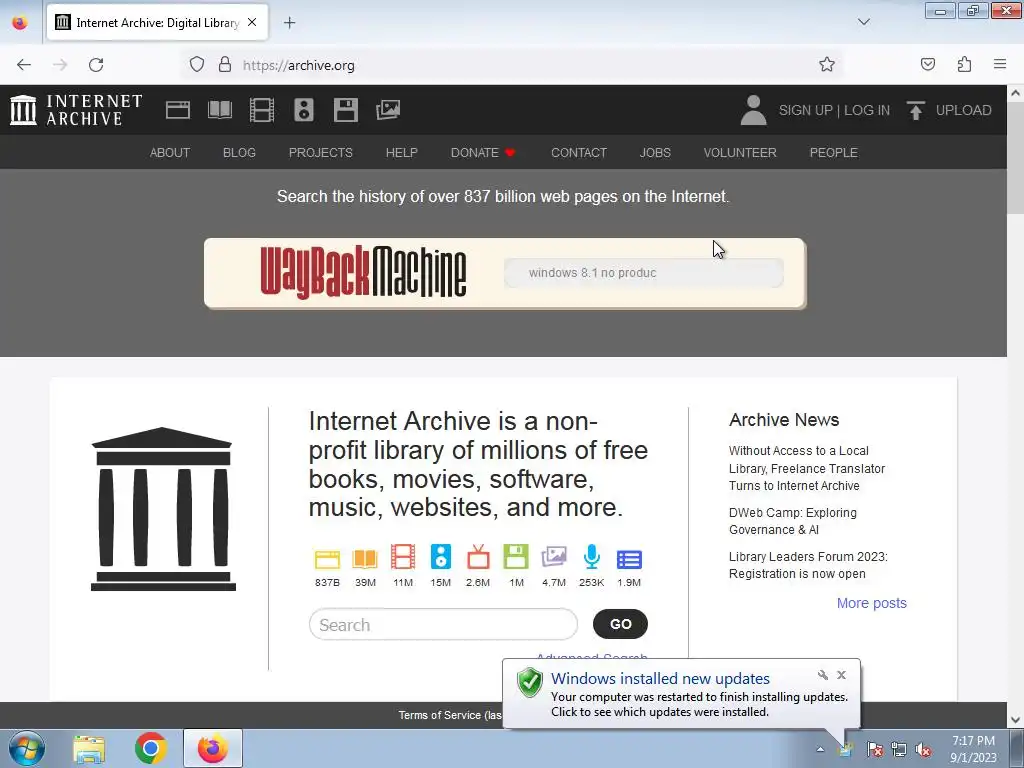Screen dimensions: 1024x768
Task: Click the GO search button
Action: pyautogui.click(x=620, y=624)
